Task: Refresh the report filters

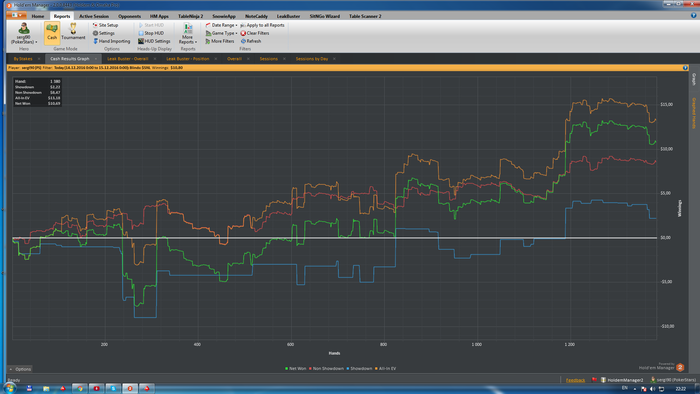Action: coord(251,41)
